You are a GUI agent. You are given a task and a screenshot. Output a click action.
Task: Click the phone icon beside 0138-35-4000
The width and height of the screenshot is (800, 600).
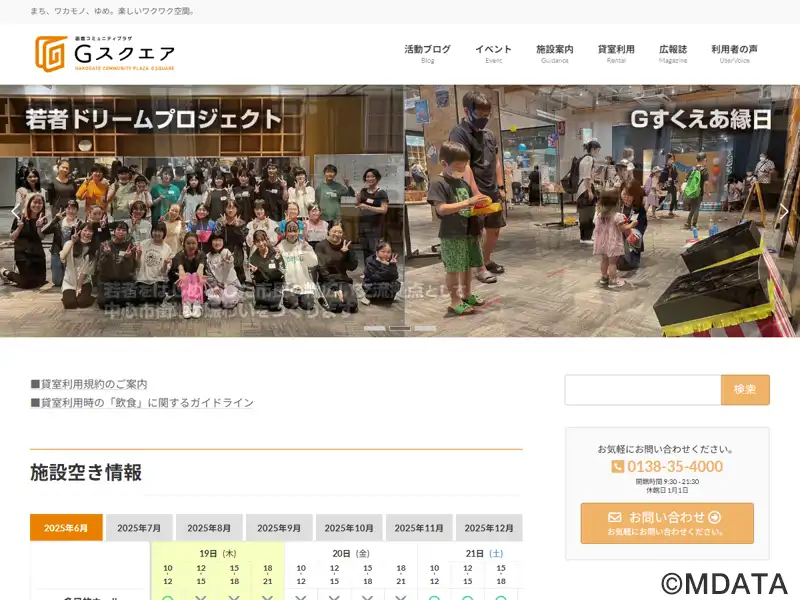pyautogui.click(x=617, y=466)
